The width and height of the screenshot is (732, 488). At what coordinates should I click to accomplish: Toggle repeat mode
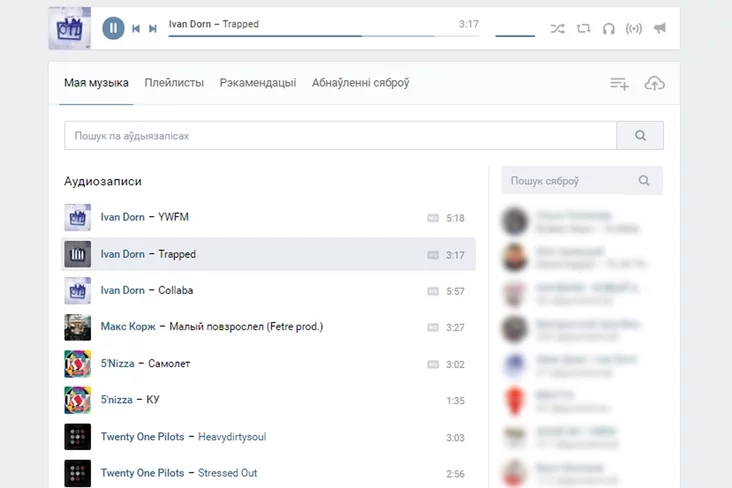point(583,28)
